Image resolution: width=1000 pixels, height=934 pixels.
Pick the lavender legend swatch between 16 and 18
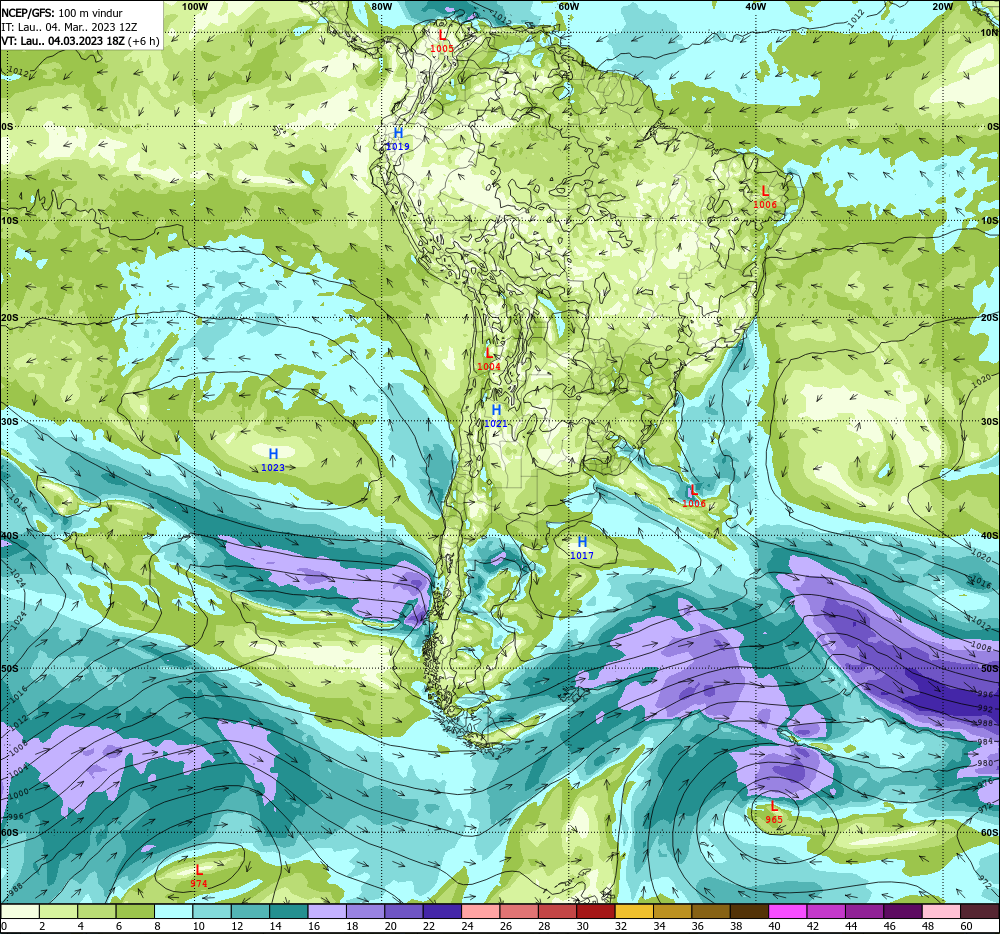[327, 911]
